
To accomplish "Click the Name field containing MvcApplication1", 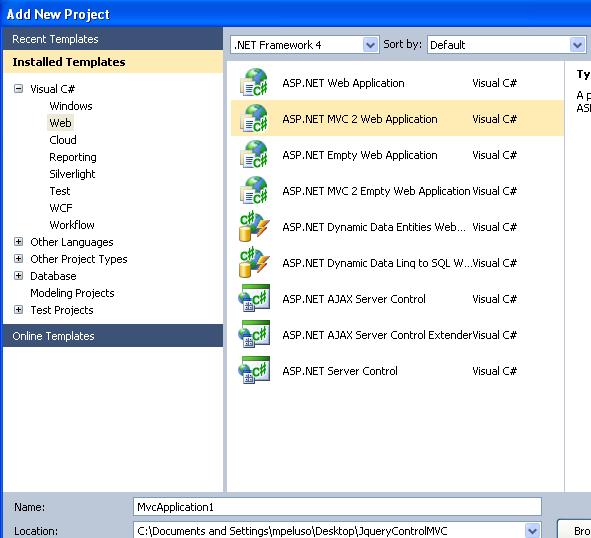I will click(337, 507).
